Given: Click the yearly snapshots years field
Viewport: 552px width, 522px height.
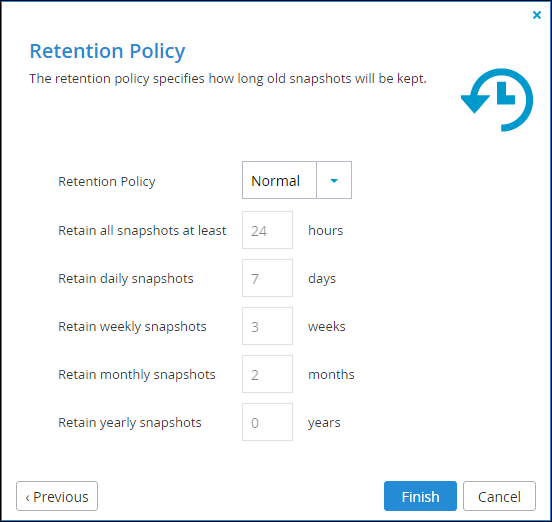Looking at the screenshot, I should [267, 422].
